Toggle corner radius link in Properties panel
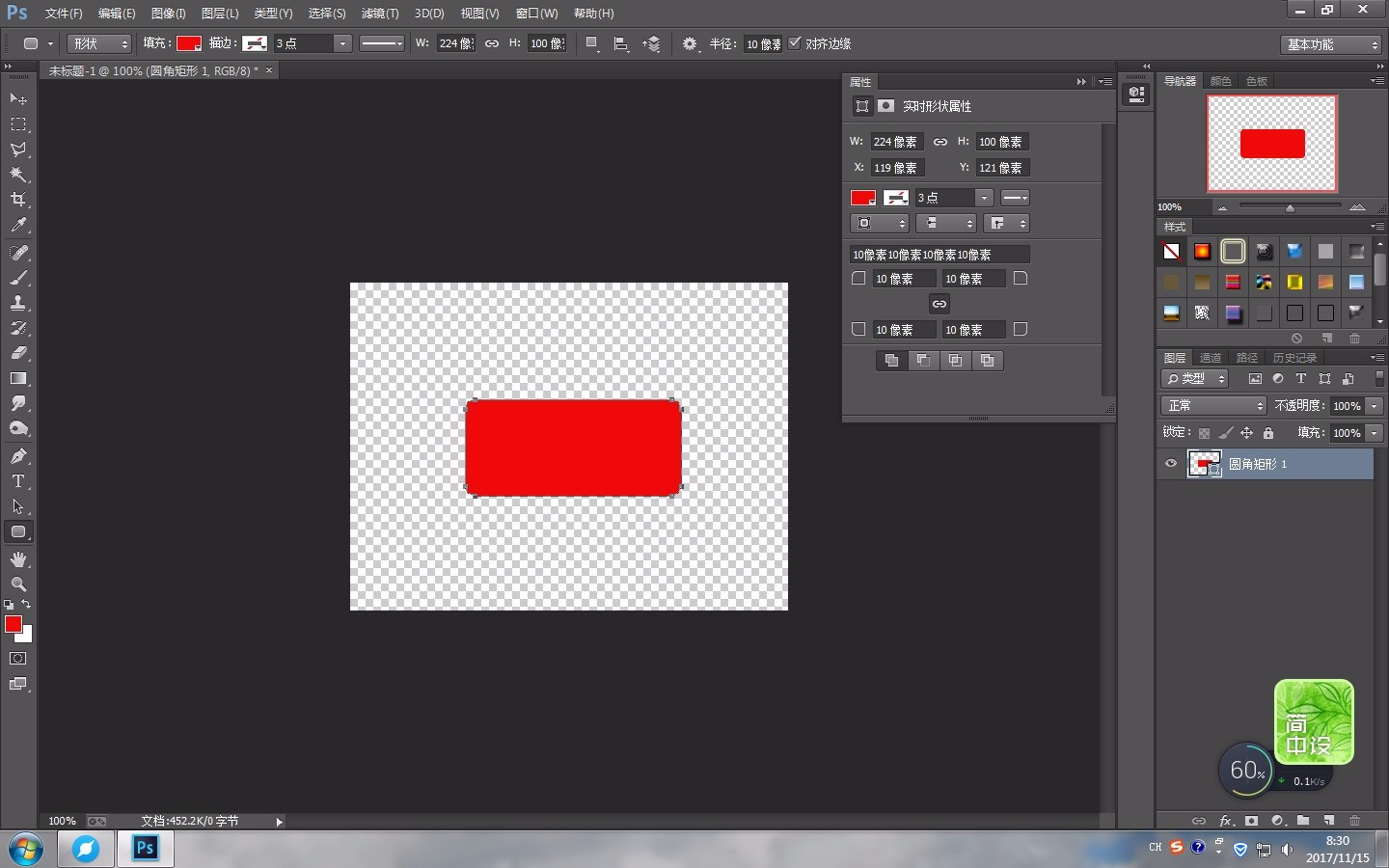 click(x=940, y=304)
